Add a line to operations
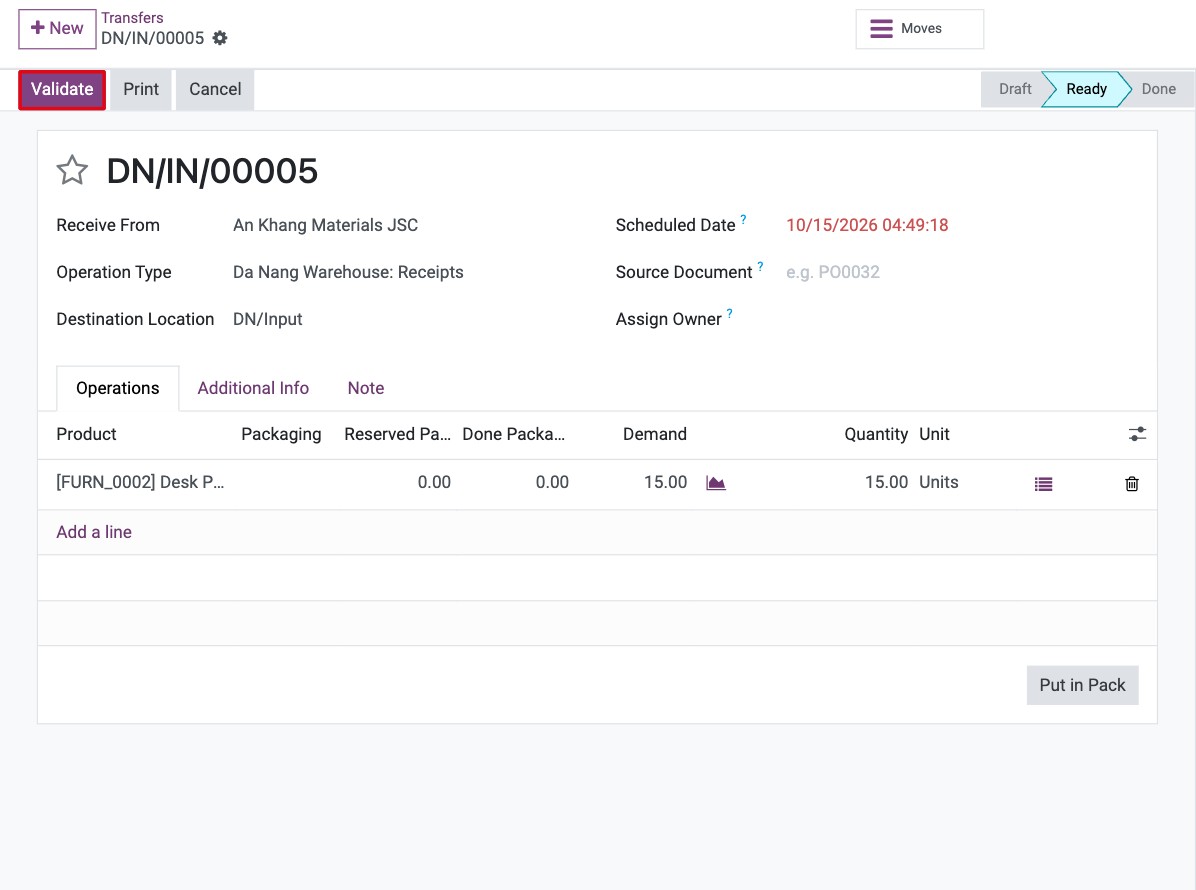Image resolution: width=1196 pixels, height=890 pixels. 94,532
